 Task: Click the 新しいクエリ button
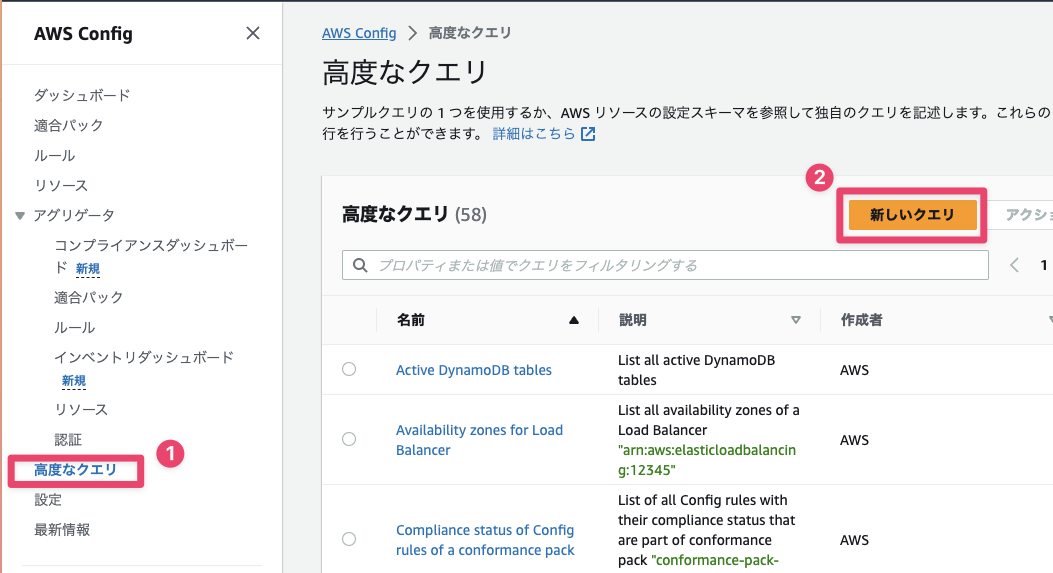[x=911, y=215]
